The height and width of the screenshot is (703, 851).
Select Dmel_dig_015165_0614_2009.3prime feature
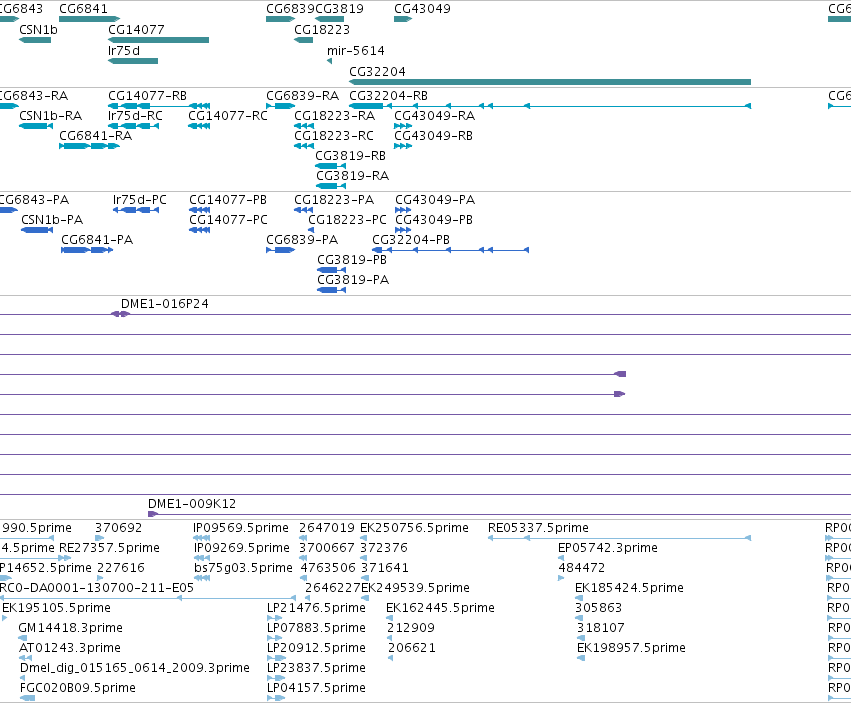click(23, 678)
